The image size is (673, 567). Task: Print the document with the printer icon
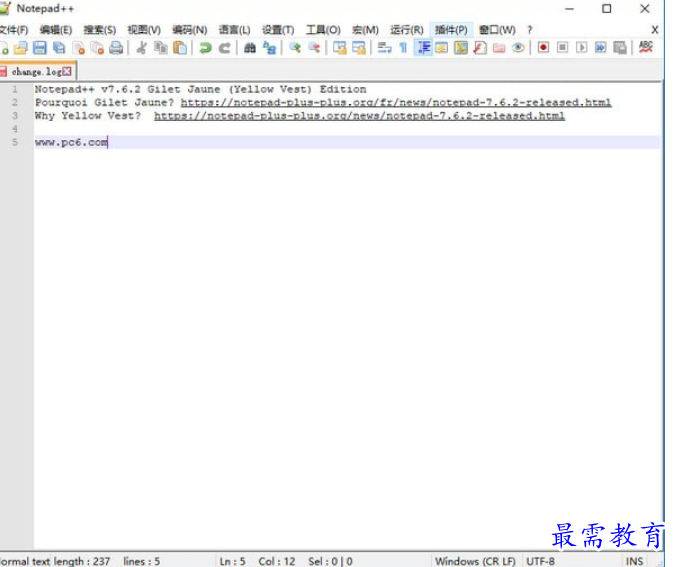click(x=116, y=48)
